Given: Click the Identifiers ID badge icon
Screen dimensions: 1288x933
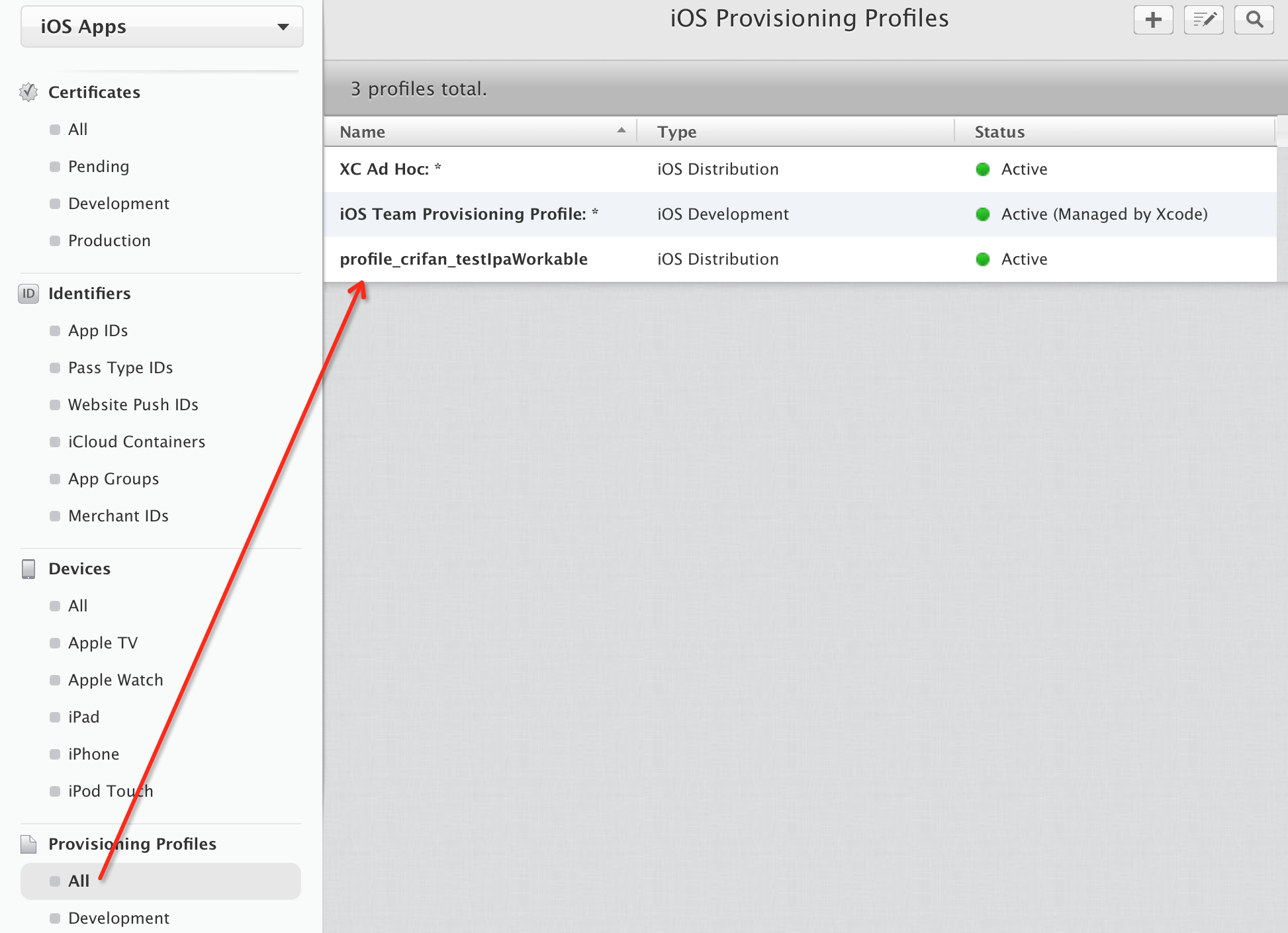Looking at the screenshot, I should tap(28, 293).
